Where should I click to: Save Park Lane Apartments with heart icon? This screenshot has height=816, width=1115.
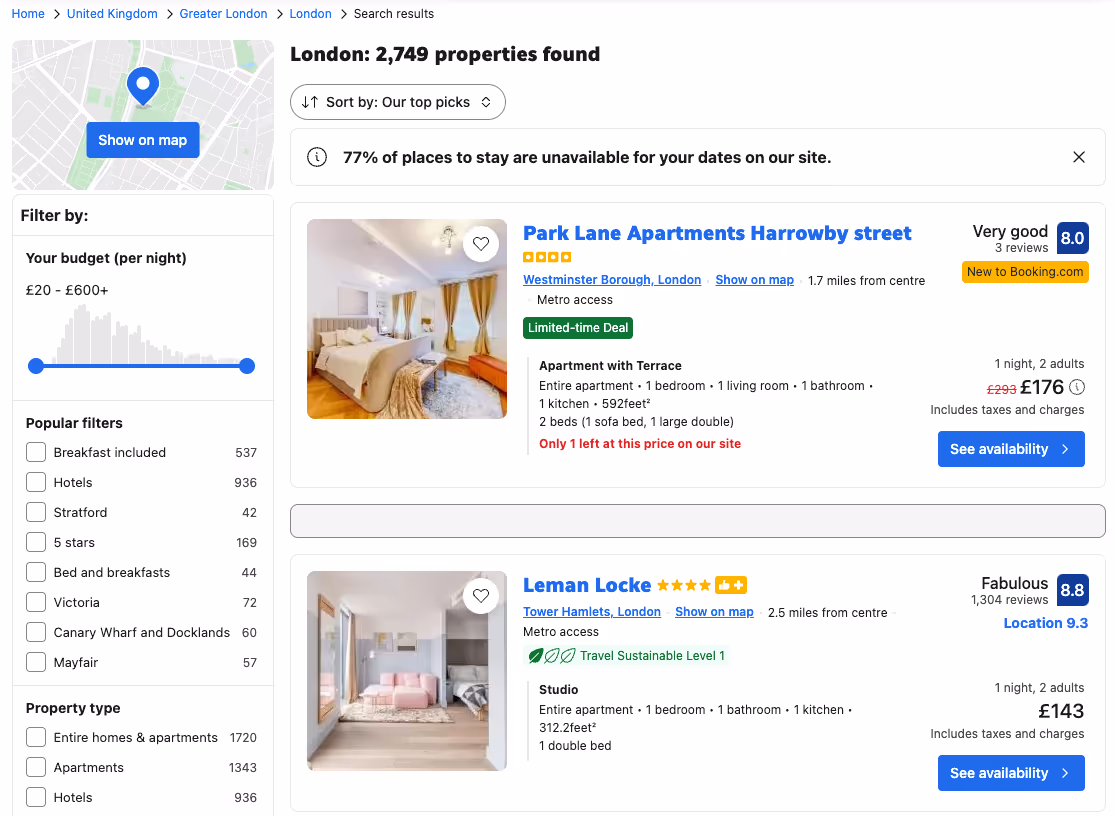pyautogui.click(x=481, y=244)
